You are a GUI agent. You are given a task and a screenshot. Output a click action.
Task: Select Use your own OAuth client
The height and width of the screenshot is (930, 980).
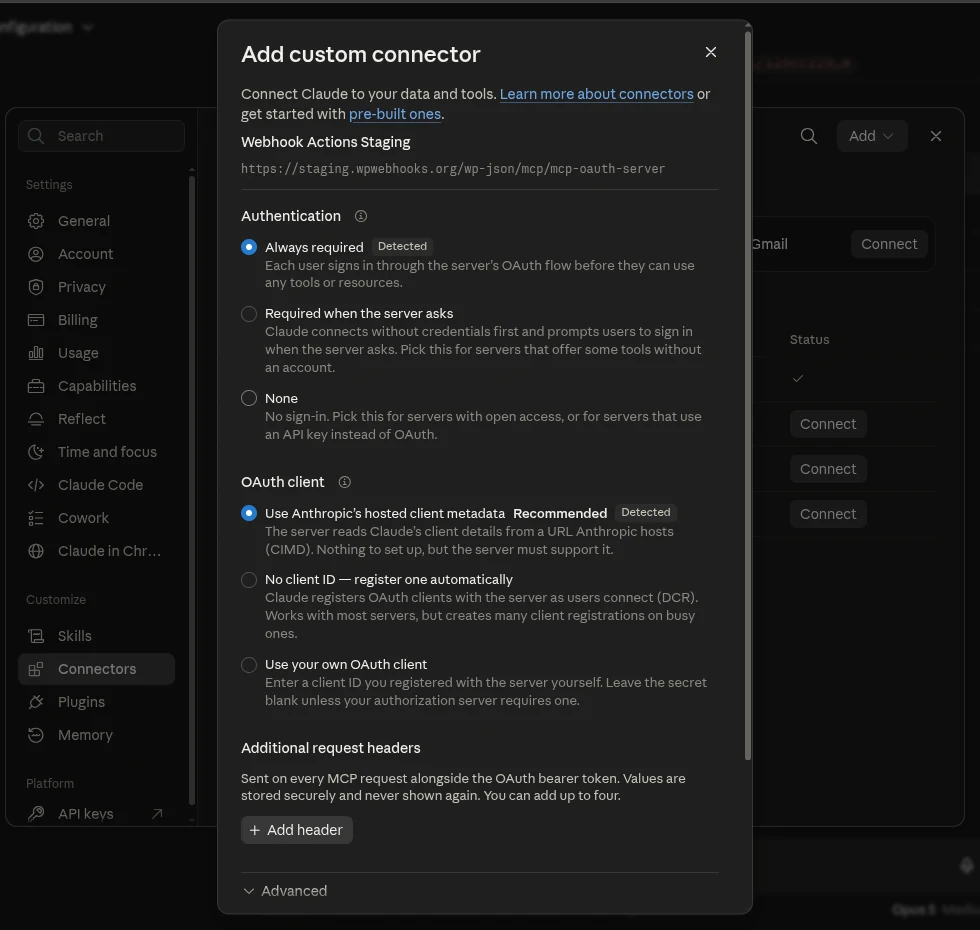[249, 665]
